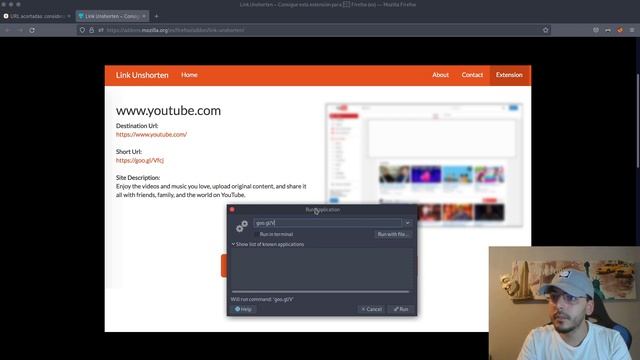Cancel the Run Application dialog
The height and width of the screenshot is (360, 640).
371,309
